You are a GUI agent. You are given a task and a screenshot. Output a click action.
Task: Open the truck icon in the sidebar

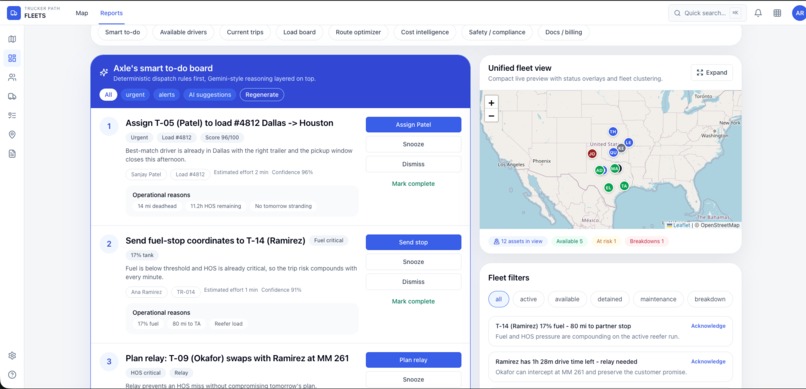12,96
